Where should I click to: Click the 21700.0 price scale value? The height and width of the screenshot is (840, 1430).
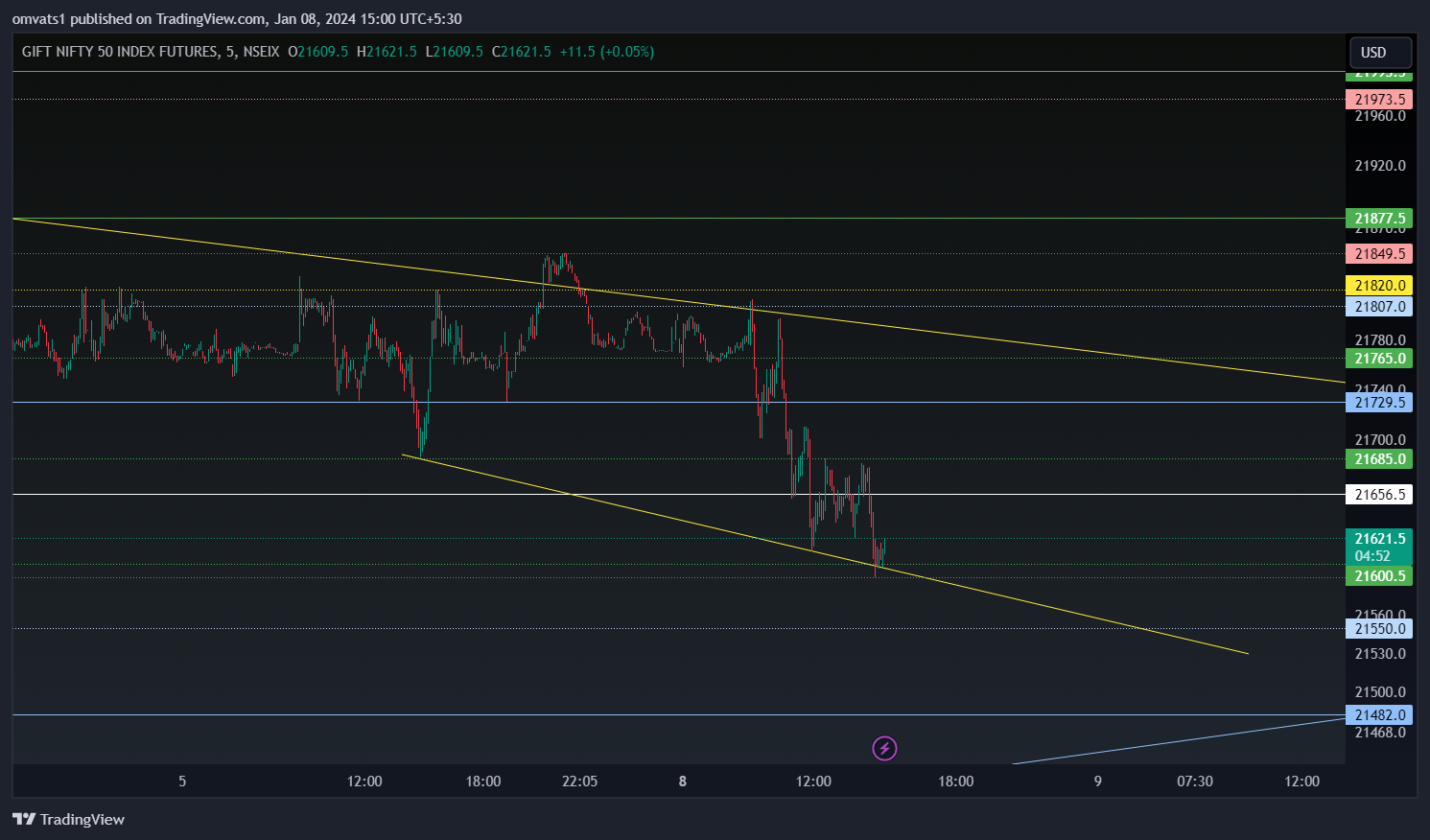coord(1380,440)
